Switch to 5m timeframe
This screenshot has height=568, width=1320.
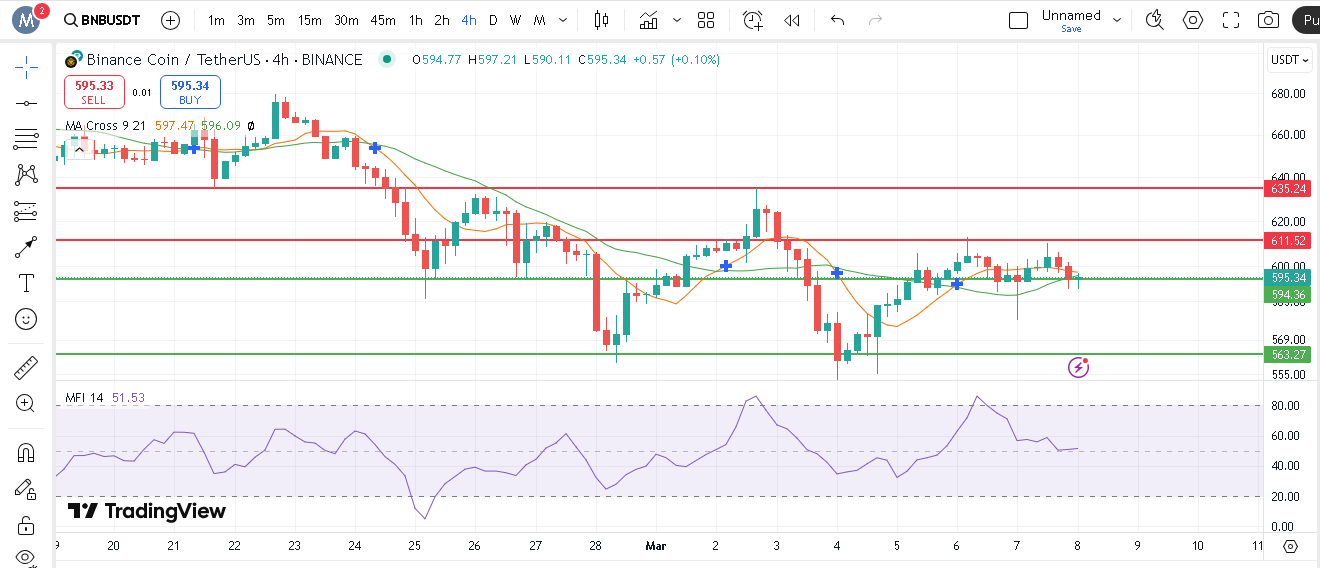(x=276, y=20)
